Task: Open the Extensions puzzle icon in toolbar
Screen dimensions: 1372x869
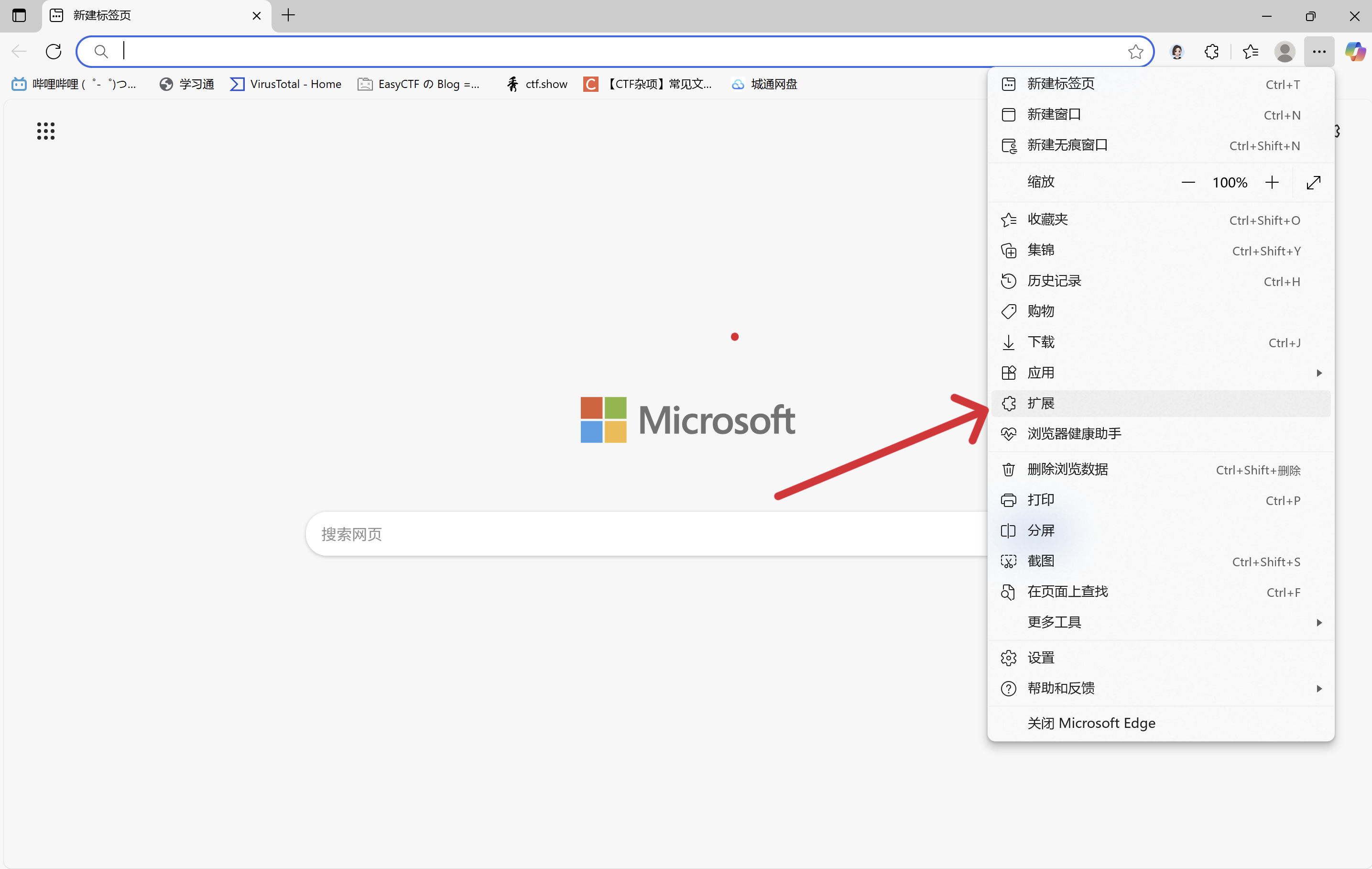Action: (1211, 52)
